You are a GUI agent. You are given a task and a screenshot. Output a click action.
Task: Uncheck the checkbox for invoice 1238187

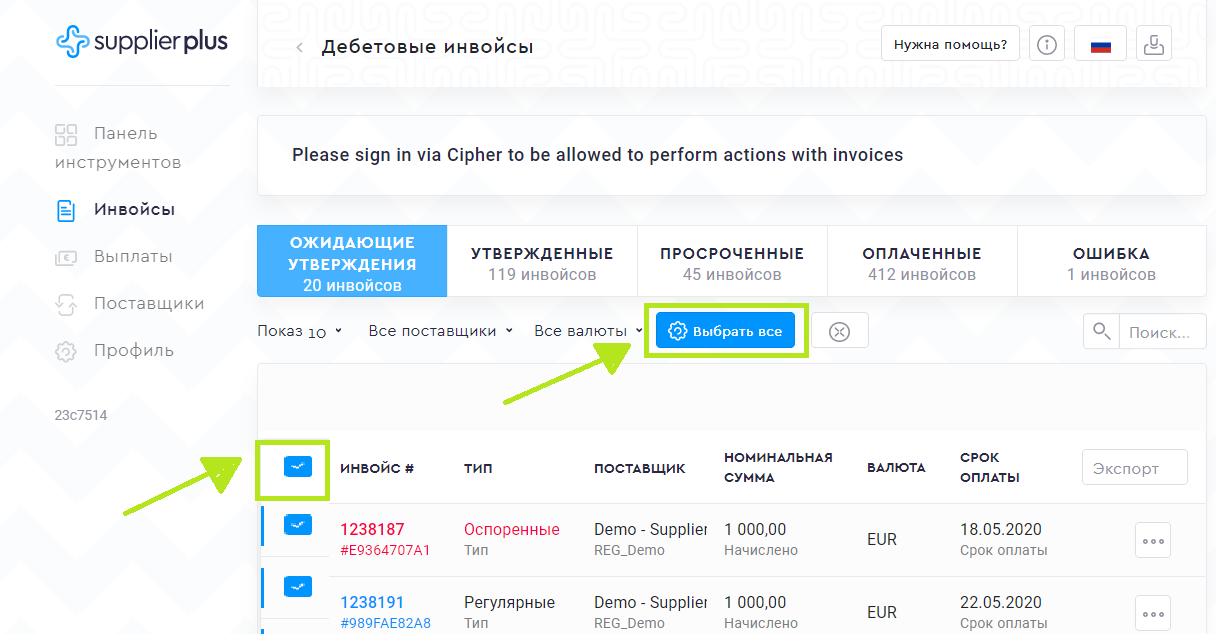298,524
